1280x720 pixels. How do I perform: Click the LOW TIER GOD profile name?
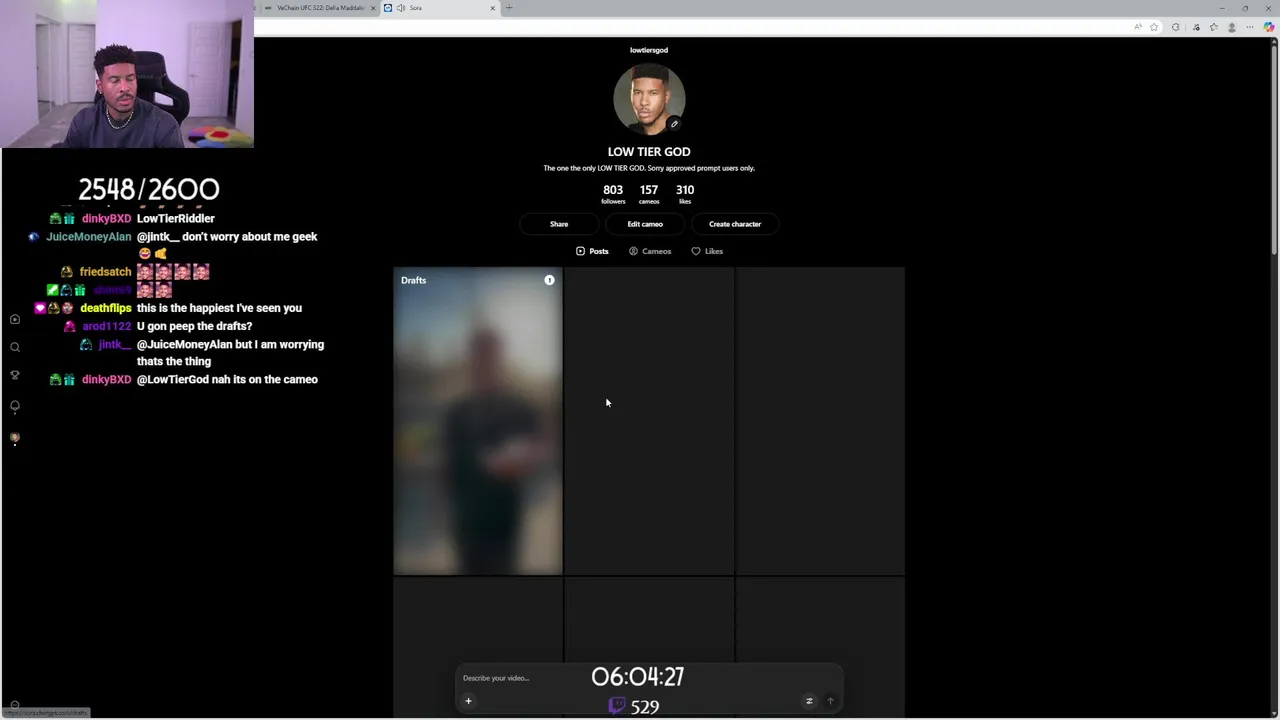click(649, 152)
